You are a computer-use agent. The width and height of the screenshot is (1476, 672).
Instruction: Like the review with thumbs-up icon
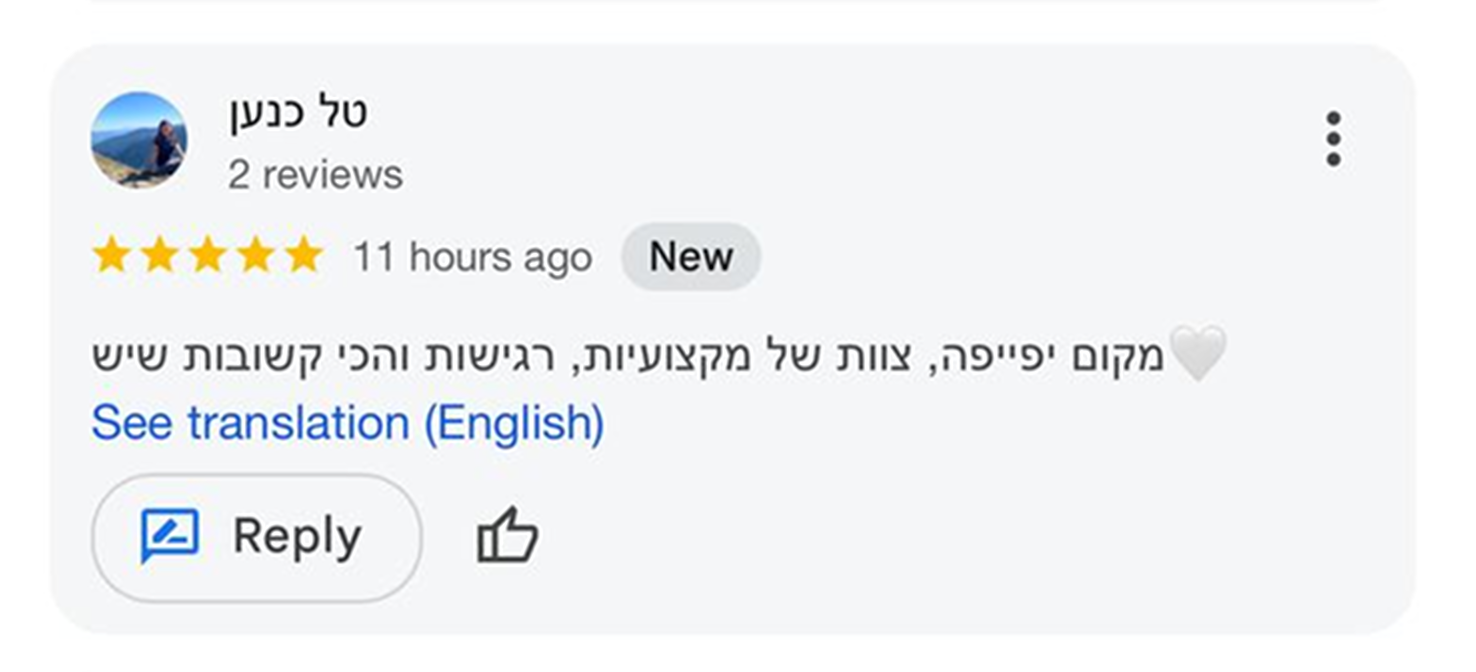tap(507, 536)
